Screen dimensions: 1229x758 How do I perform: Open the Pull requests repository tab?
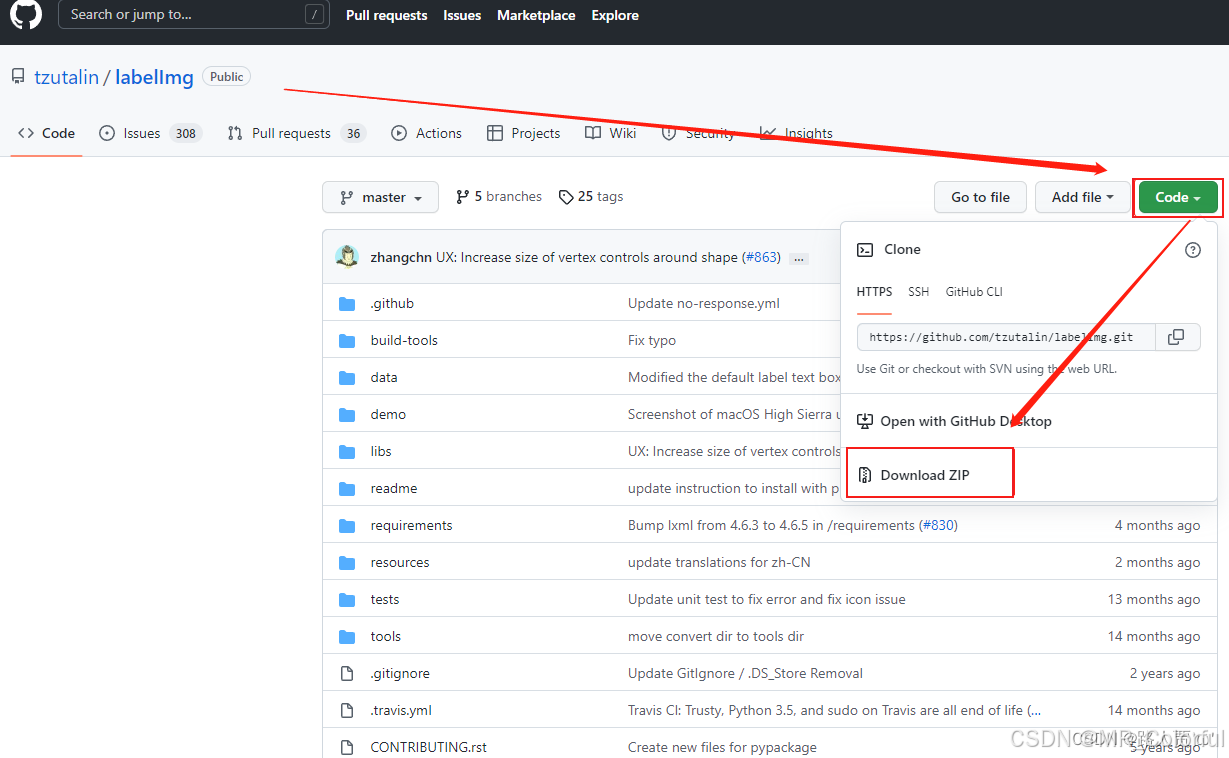[296, 133]
